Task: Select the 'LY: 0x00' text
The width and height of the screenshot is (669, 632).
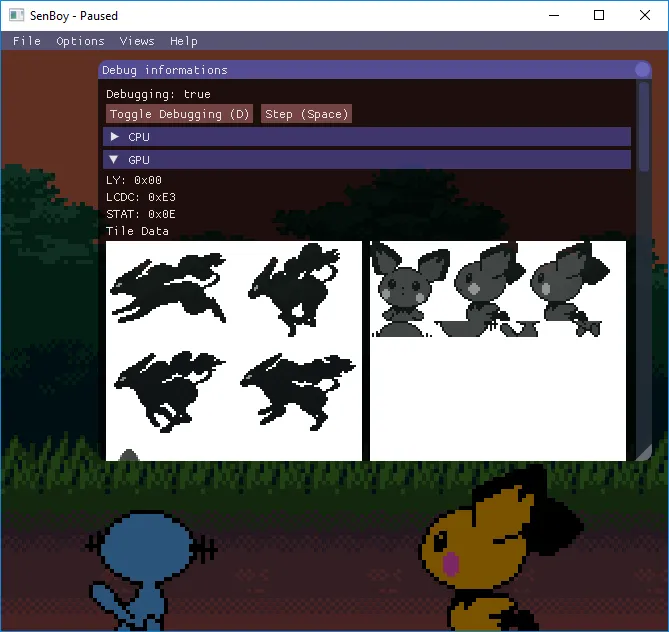Action: 134,180
